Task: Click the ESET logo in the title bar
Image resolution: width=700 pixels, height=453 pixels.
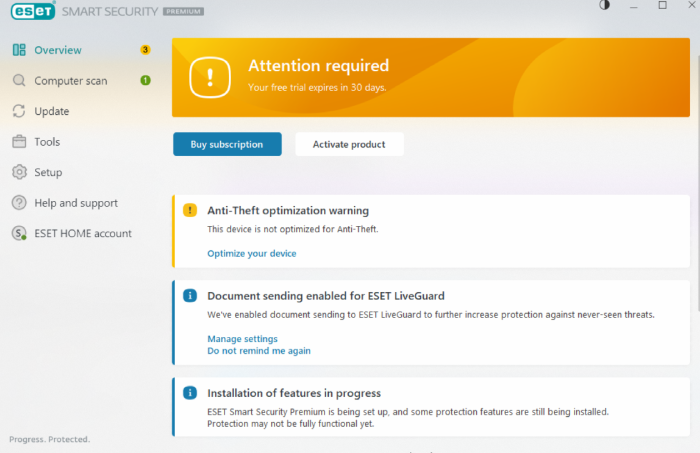Action: point(33,11)
